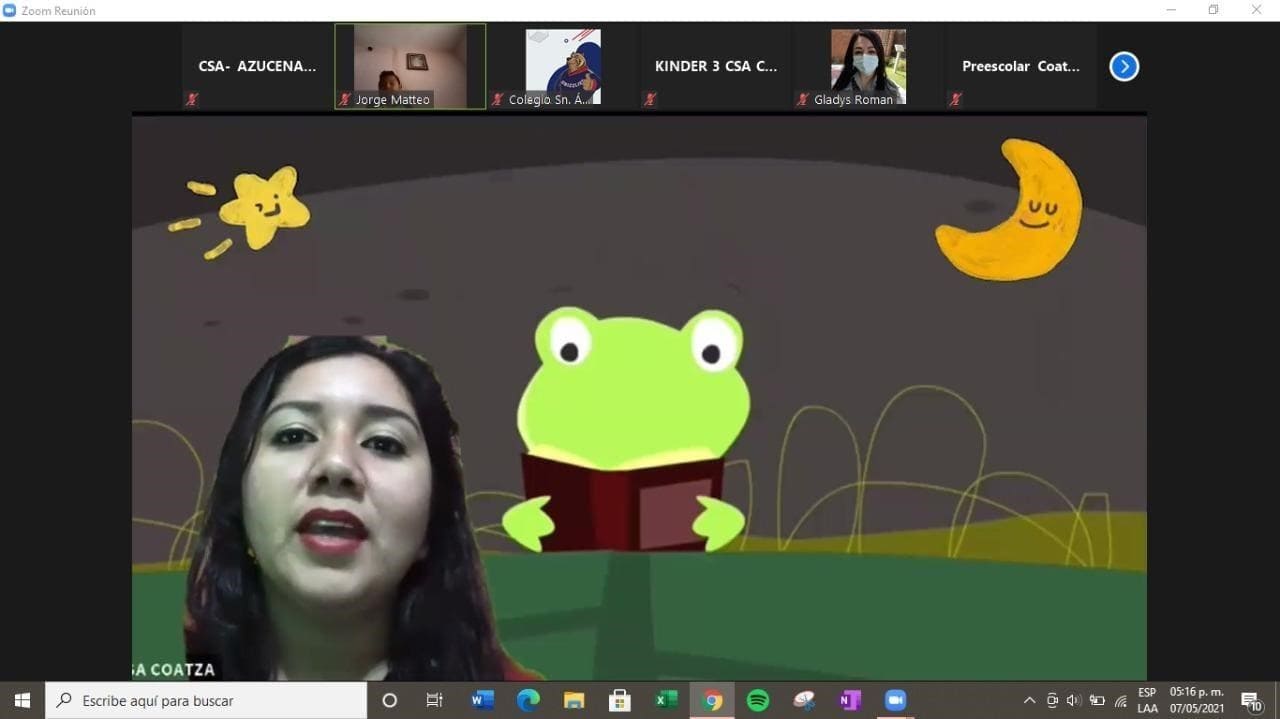Screen dimensions: 1280x719
Task: Open the notification center with 10 alerts
Action: (x=1251, y=700)
